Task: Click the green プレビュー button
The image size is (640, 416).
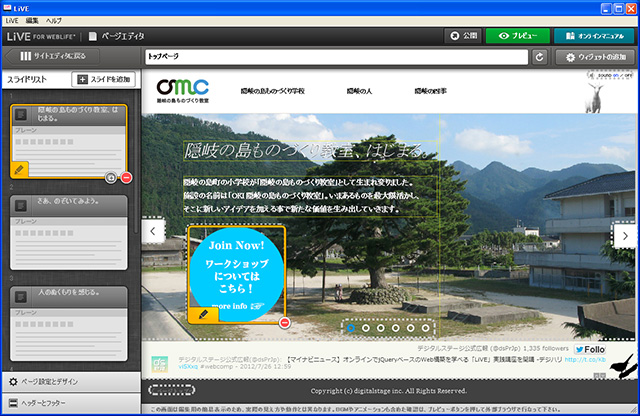Action: click(x=517, y=36)
